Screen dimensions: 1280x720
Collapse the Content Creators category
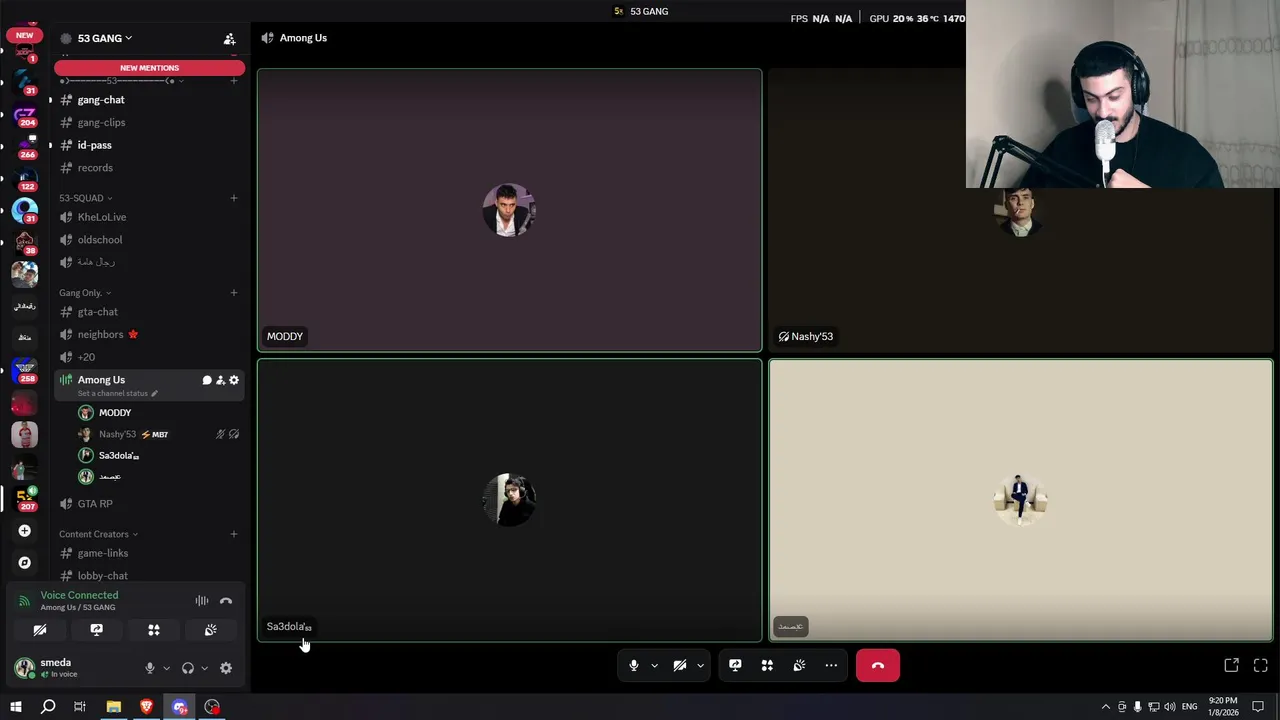[98, 534]
